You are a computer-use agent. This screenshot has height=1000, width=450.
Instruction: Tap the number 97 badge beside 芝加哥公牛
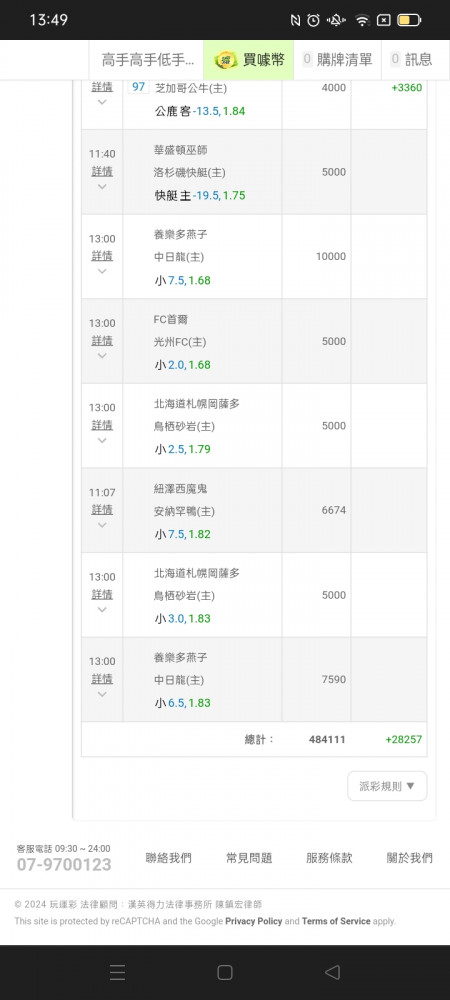click(138, 87)
